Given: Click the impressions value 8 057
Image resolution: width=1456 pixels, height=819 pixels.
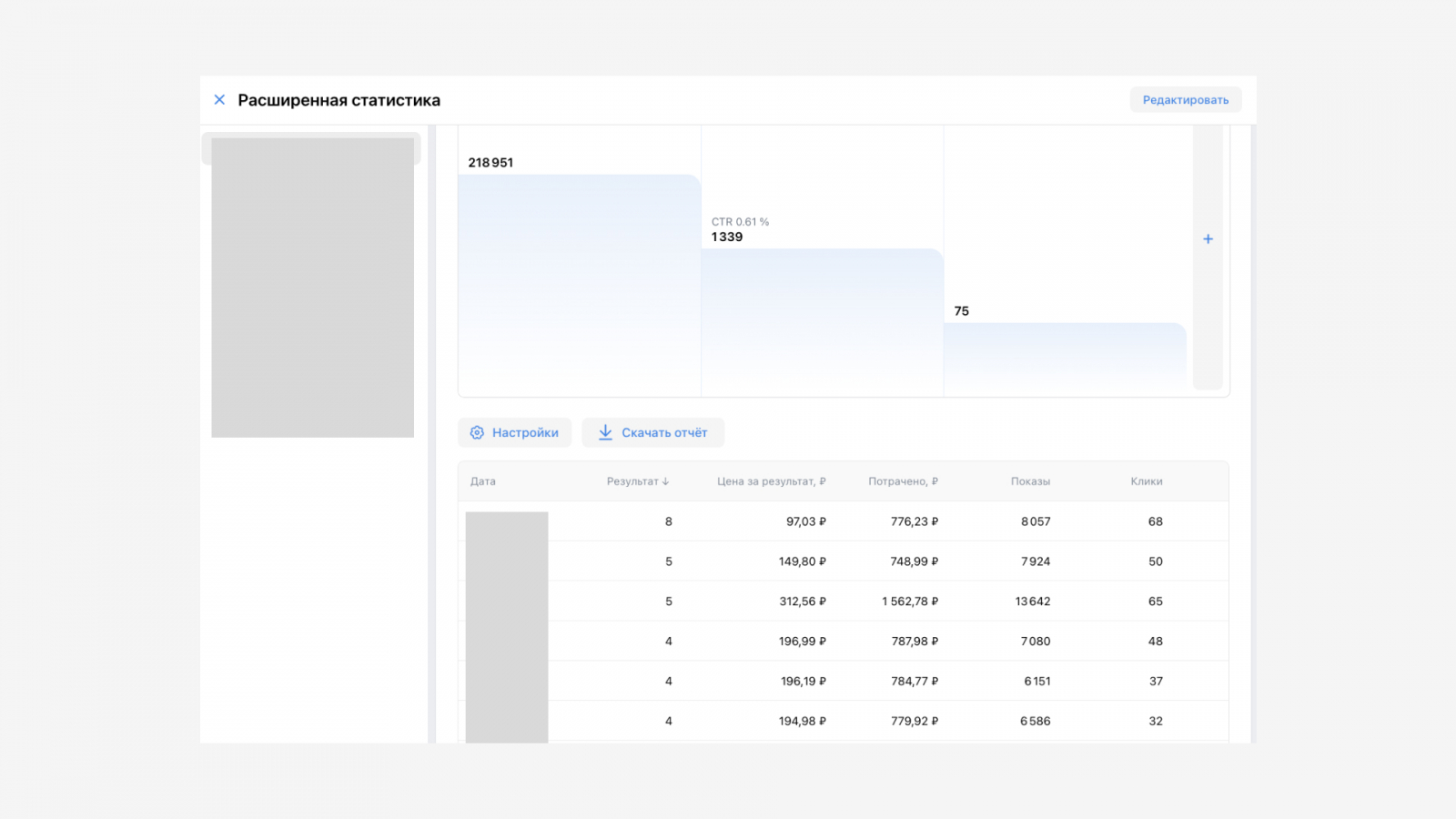Looking at the screenshot, I should tap(1036, 521).
